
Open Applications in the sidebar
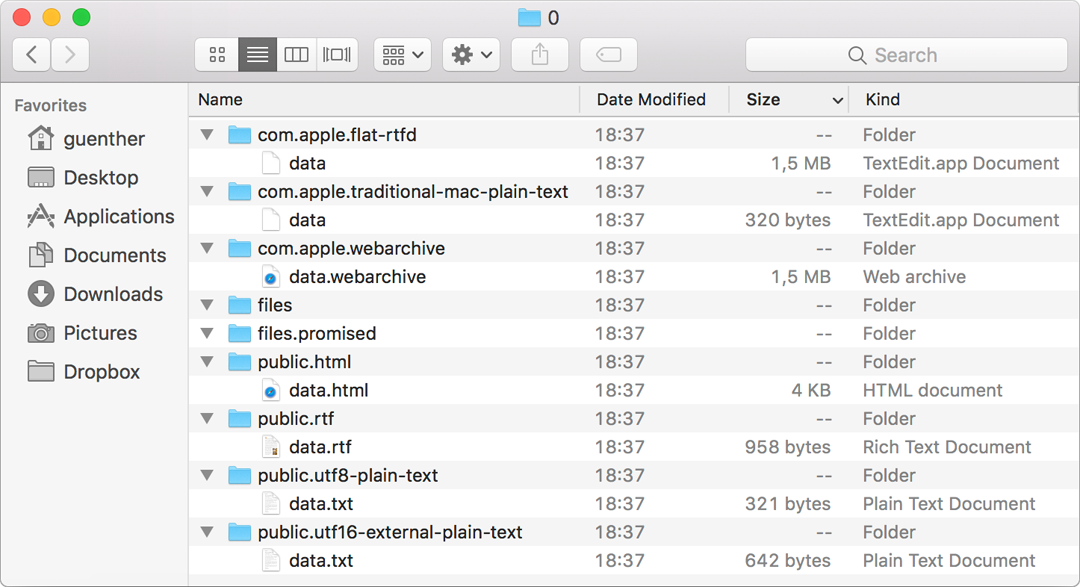click(101, 216)
